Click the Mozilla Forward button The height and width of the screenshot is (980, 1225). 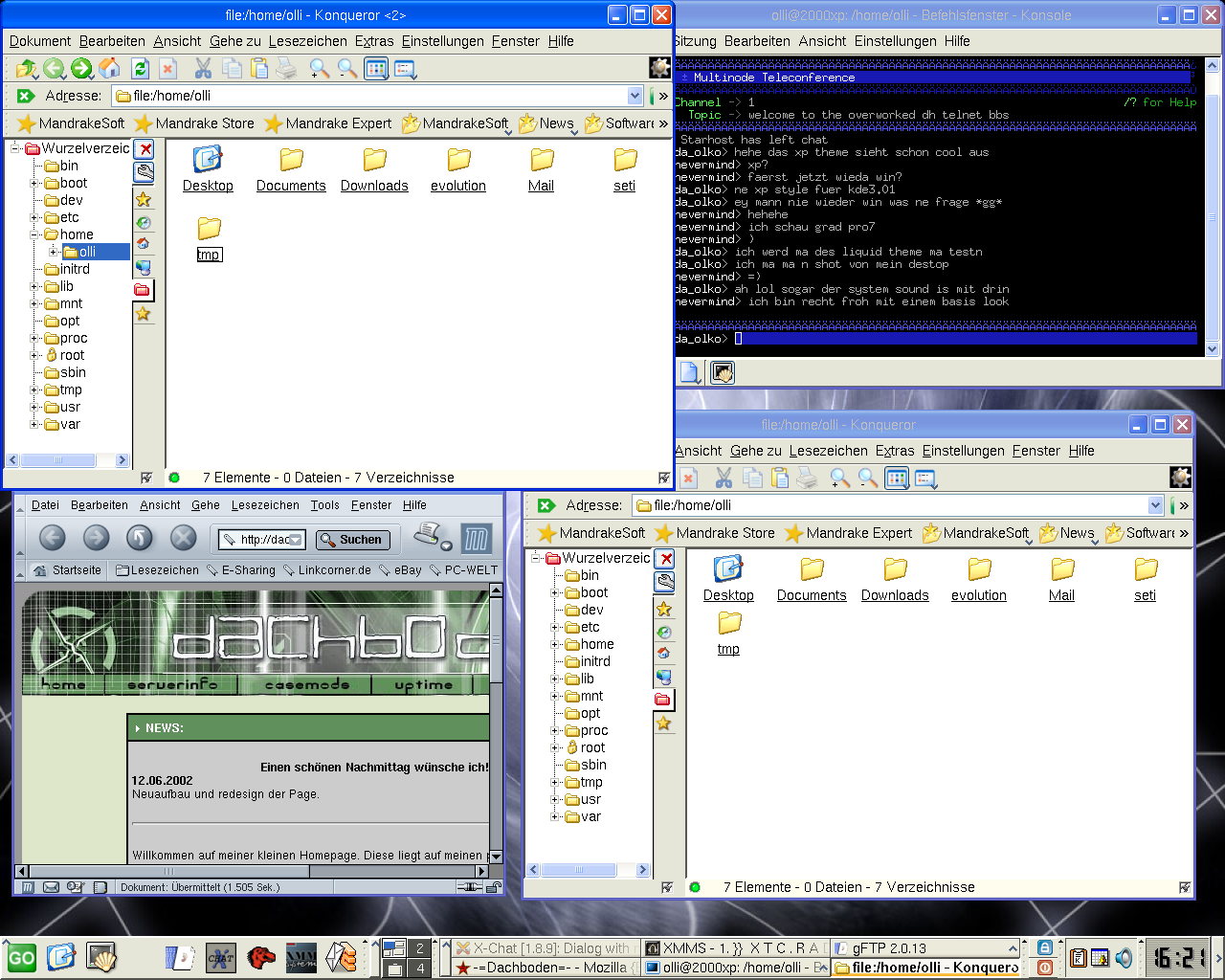pos(96,538)
